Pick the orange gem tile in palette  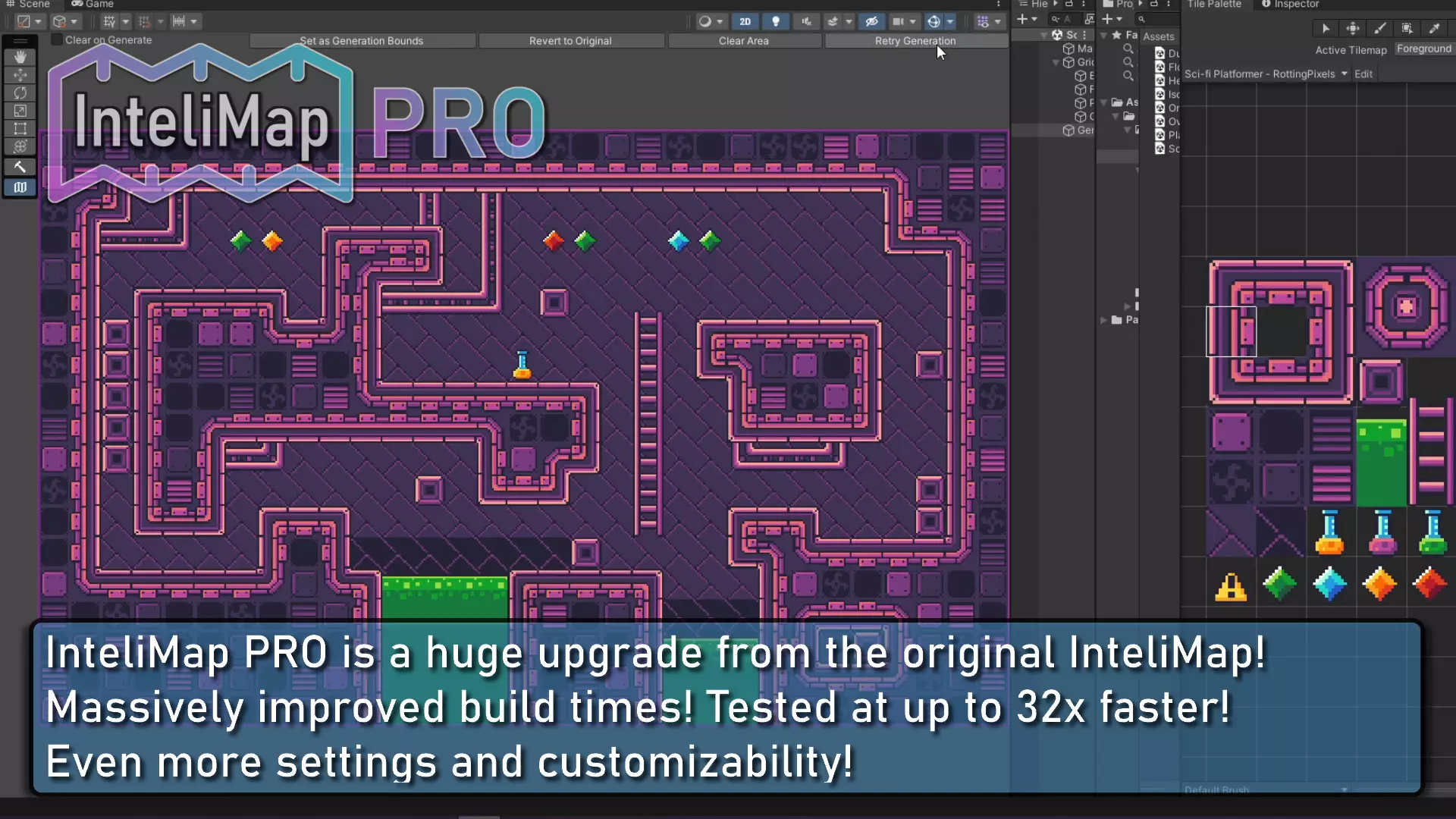1380,585
